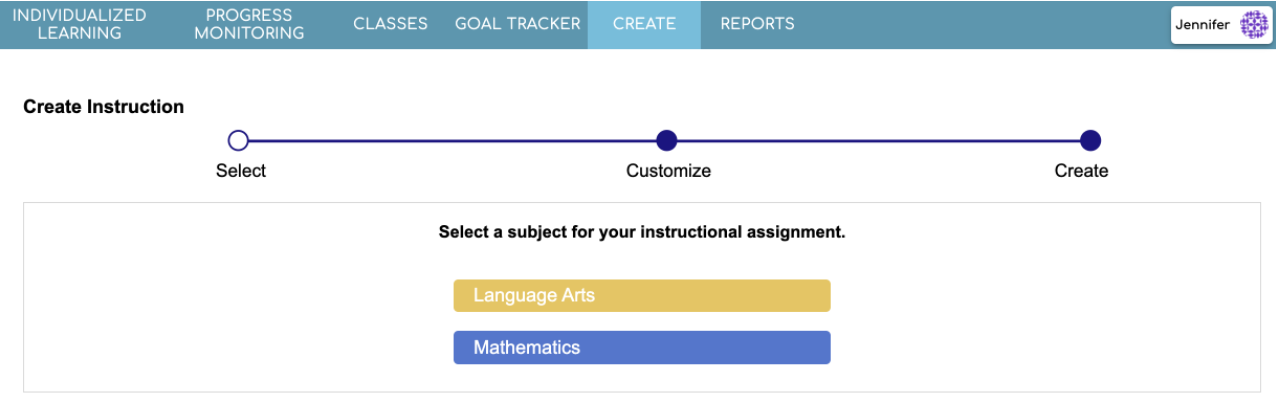
Task: Go to the Classes tab
Action: tap(390, 24)
